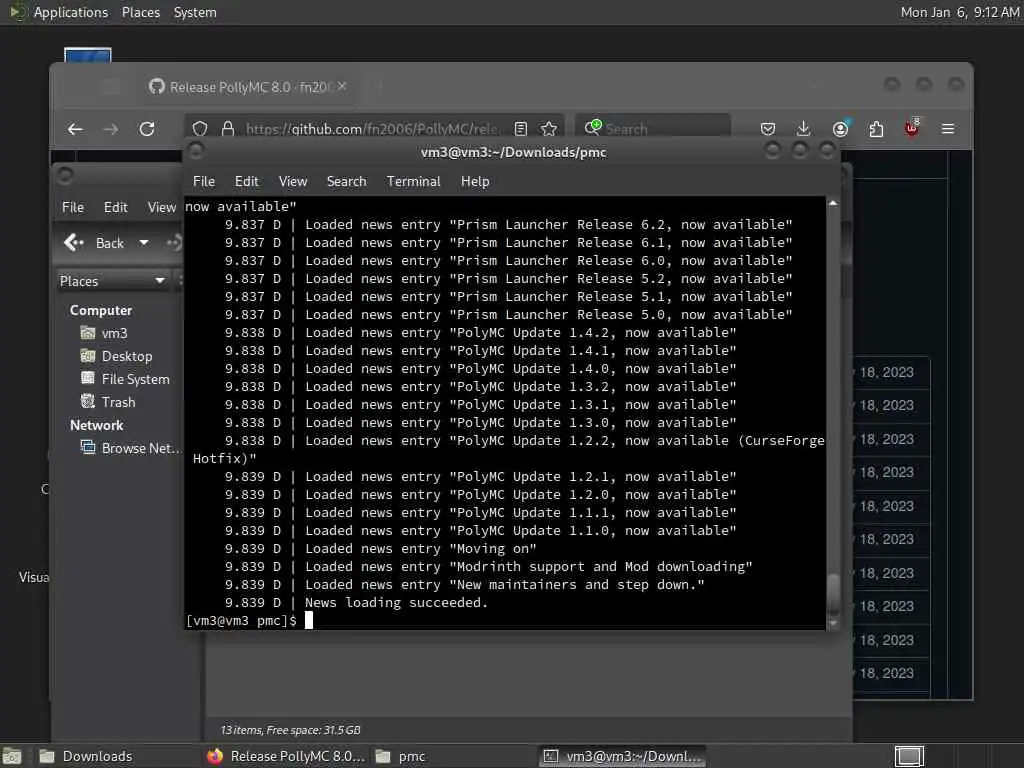Open the terminal Edit menu
Image resolution: width=1024 pixels, height=768 pixels.
click(247, 182)
